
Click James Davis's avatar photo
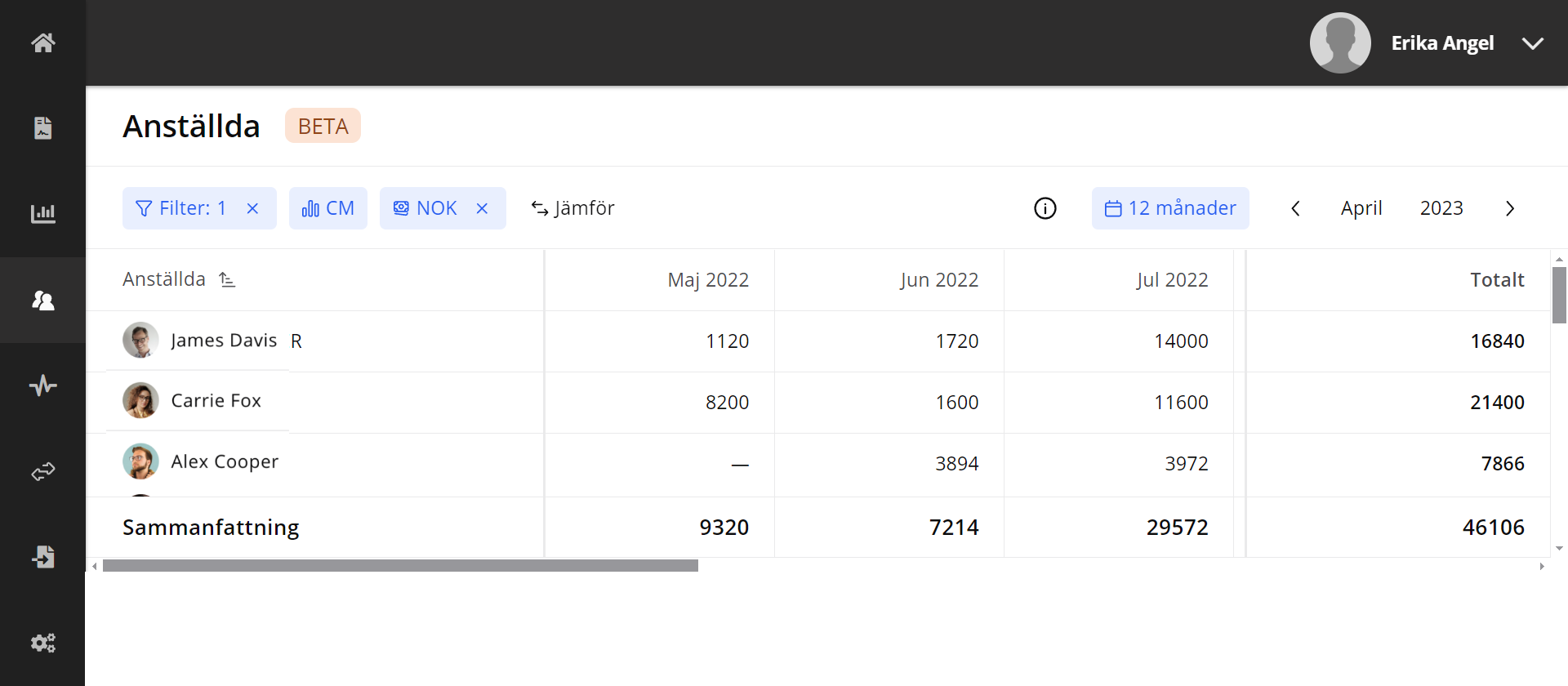[x=140, y=340]
